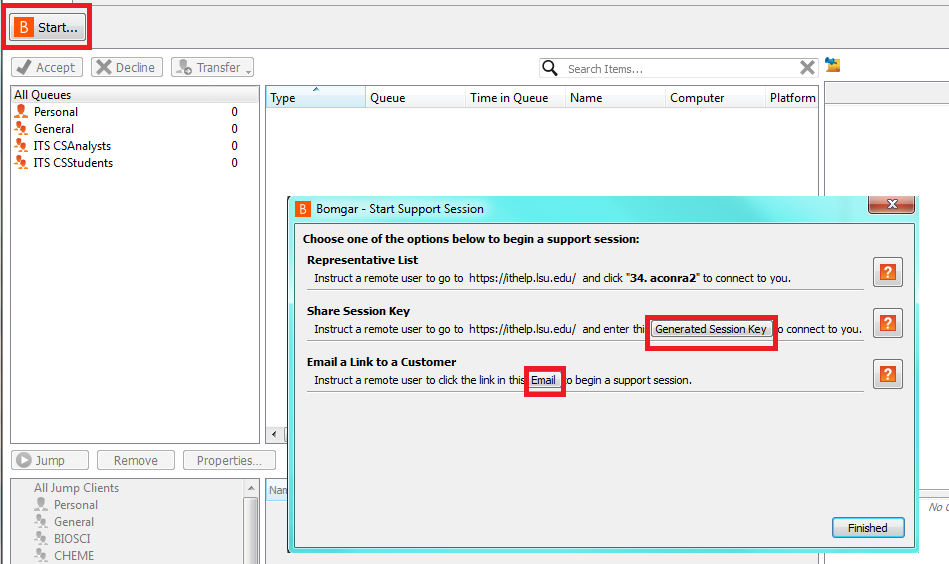Select All Queues header
The width and height of the screenshot is (949, 564).
135,94
